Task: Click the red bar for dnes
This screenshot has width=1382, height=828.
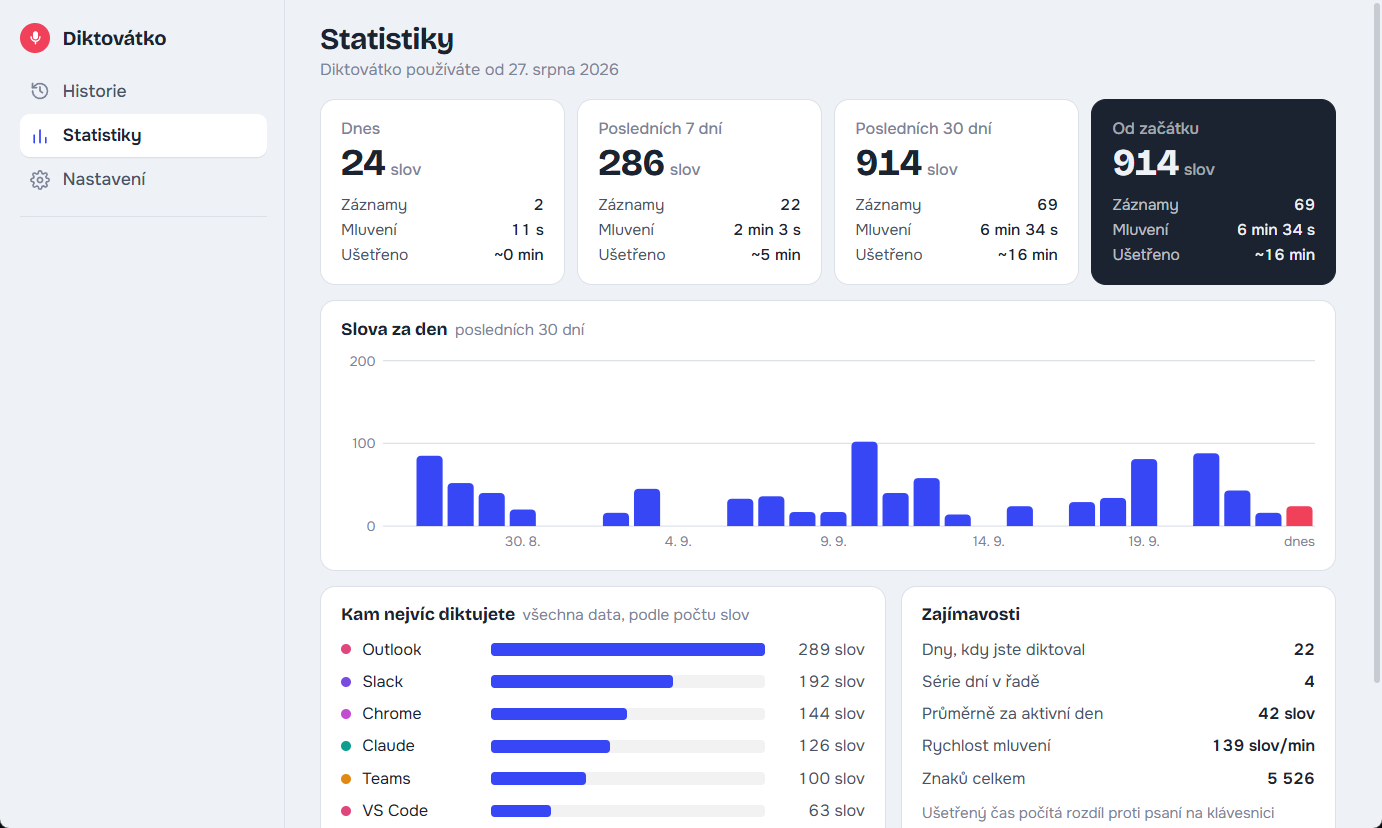Action: [x=1299, y=516]
